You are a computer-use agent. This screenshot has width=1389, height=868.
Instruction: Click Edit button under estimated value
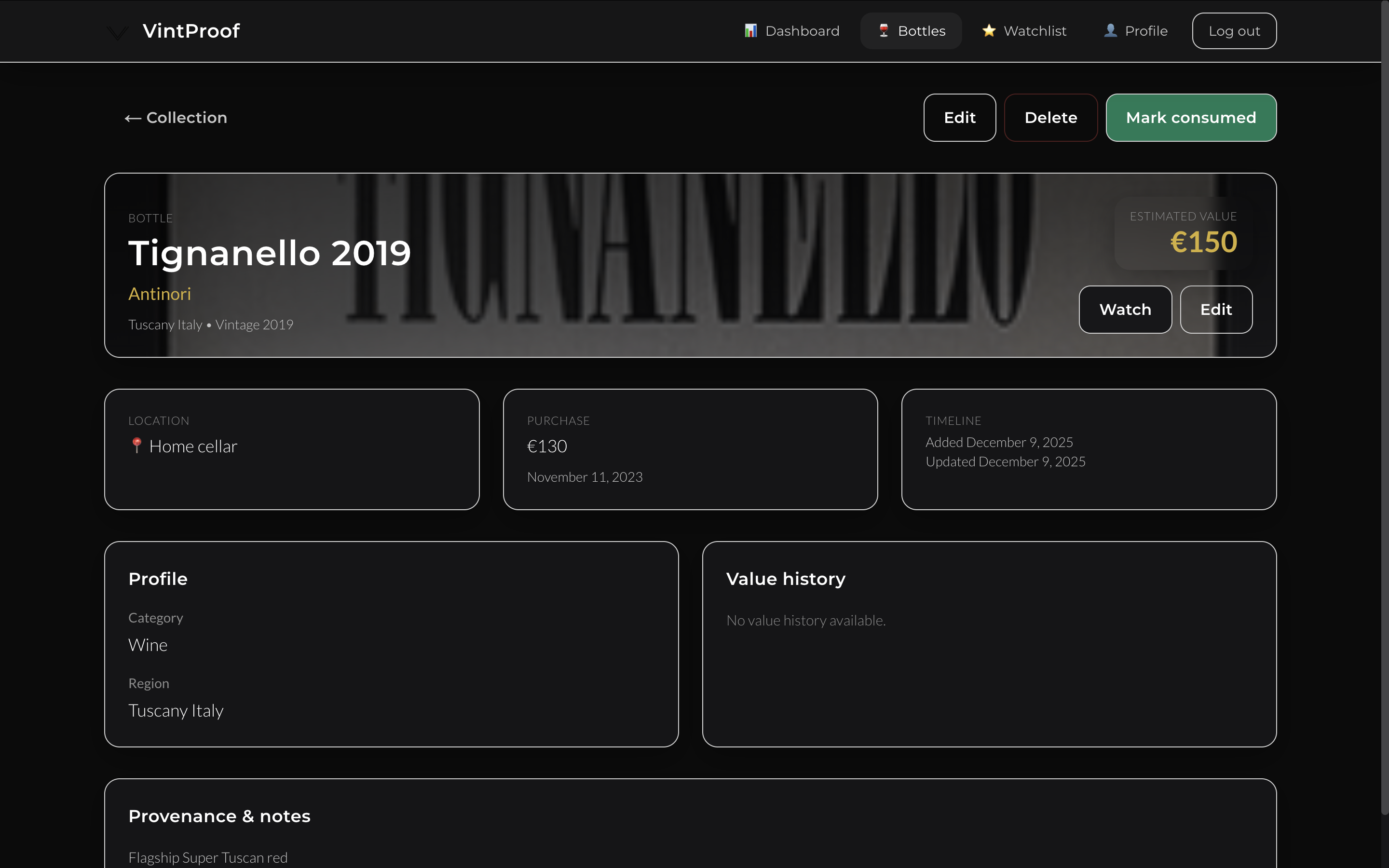tap(1216, 310)
